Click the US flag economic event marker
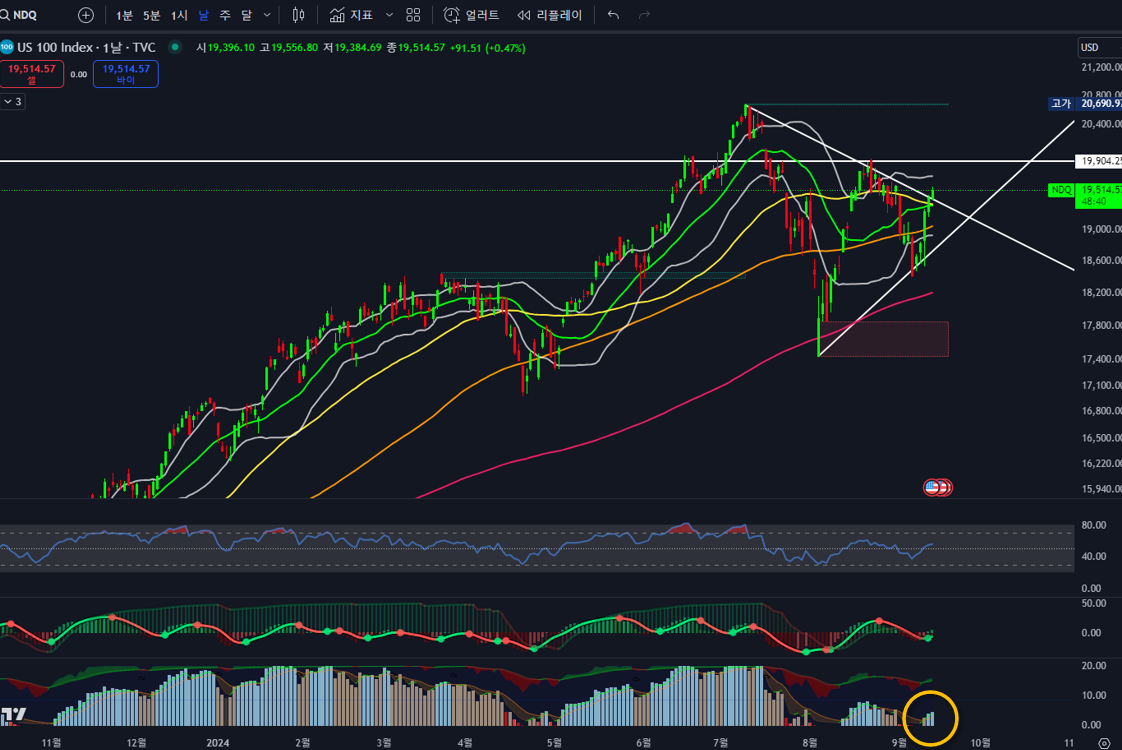Image resolution: width=1122 pixels, height=750 pixels. (x=933, y=487)
